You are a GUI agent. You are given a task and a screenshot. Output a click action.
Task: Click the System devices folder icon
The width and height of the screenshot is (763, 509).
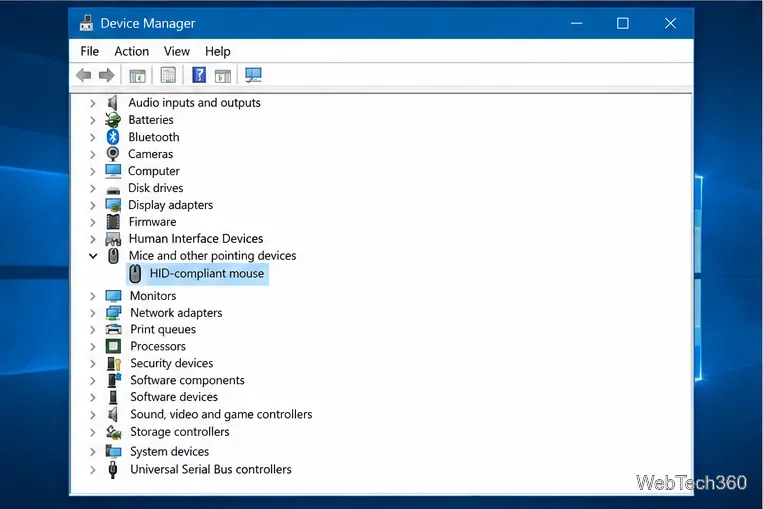(113, 452)
